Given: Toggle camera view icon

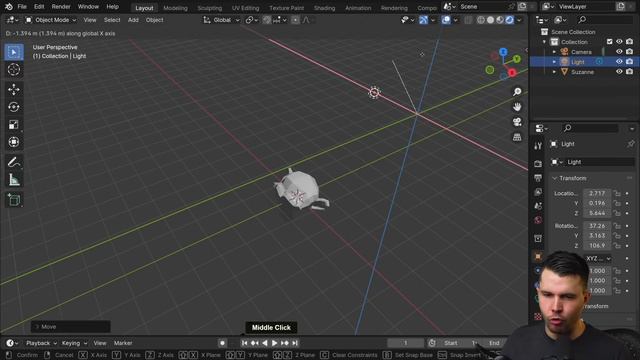Looking at the screenshot, I should click(517, 122).
